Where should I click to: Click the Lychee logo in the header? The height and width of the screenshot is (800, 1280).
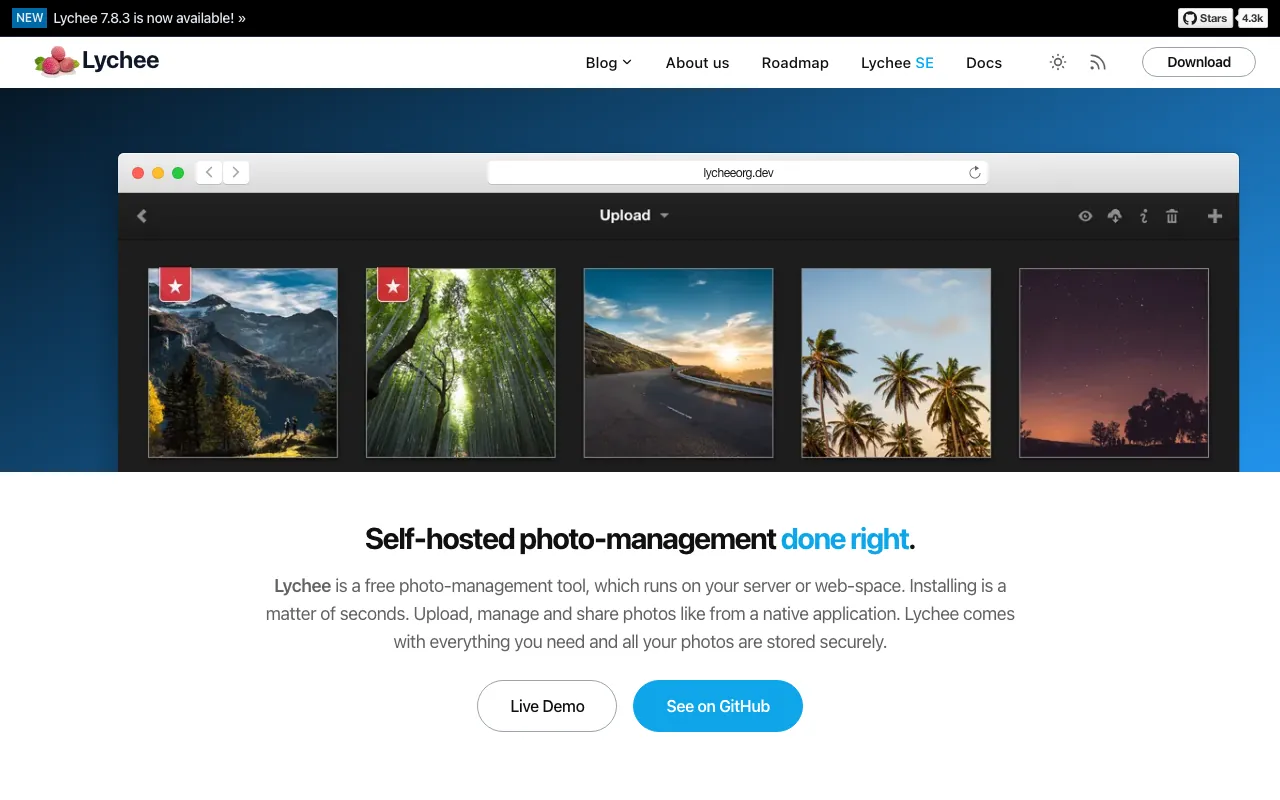(97, 61)
